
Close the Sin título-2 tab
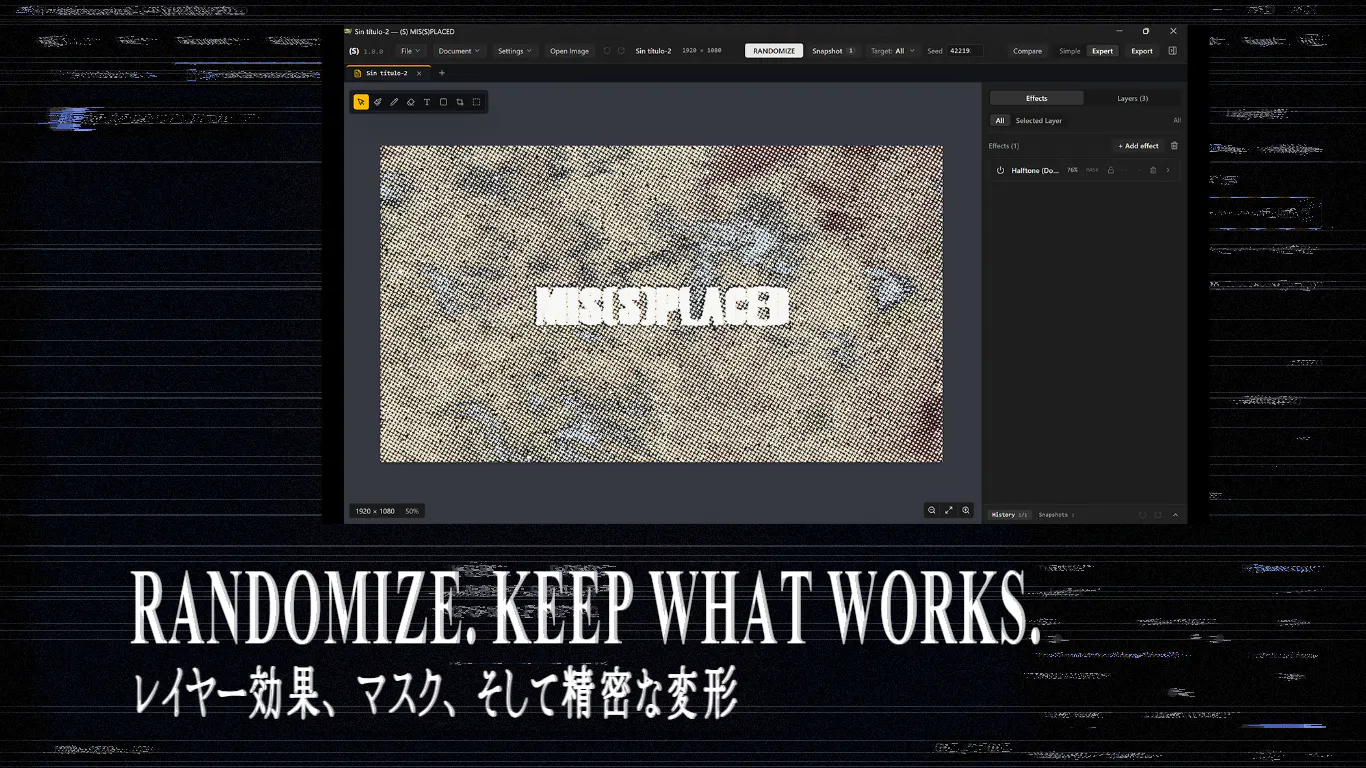(x=419, y=73)
